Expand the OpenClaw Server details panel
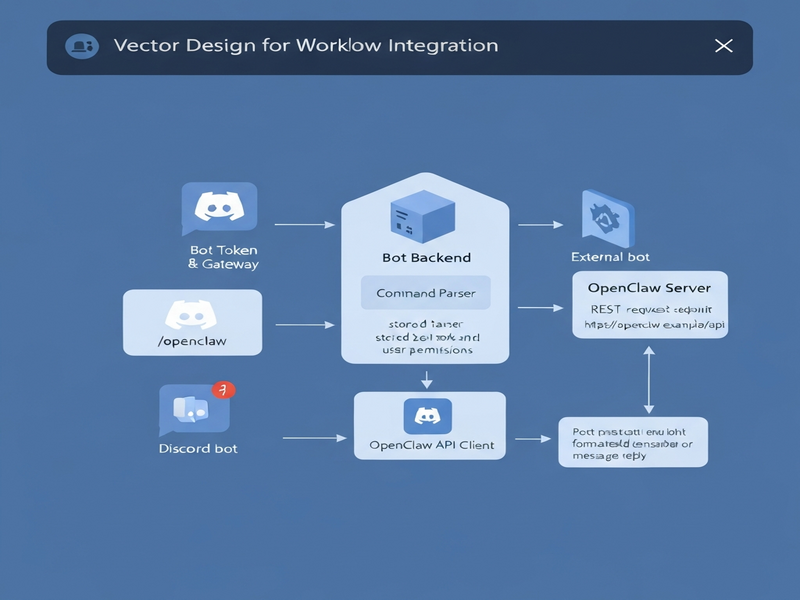The image size is (800, 600). 651,303
